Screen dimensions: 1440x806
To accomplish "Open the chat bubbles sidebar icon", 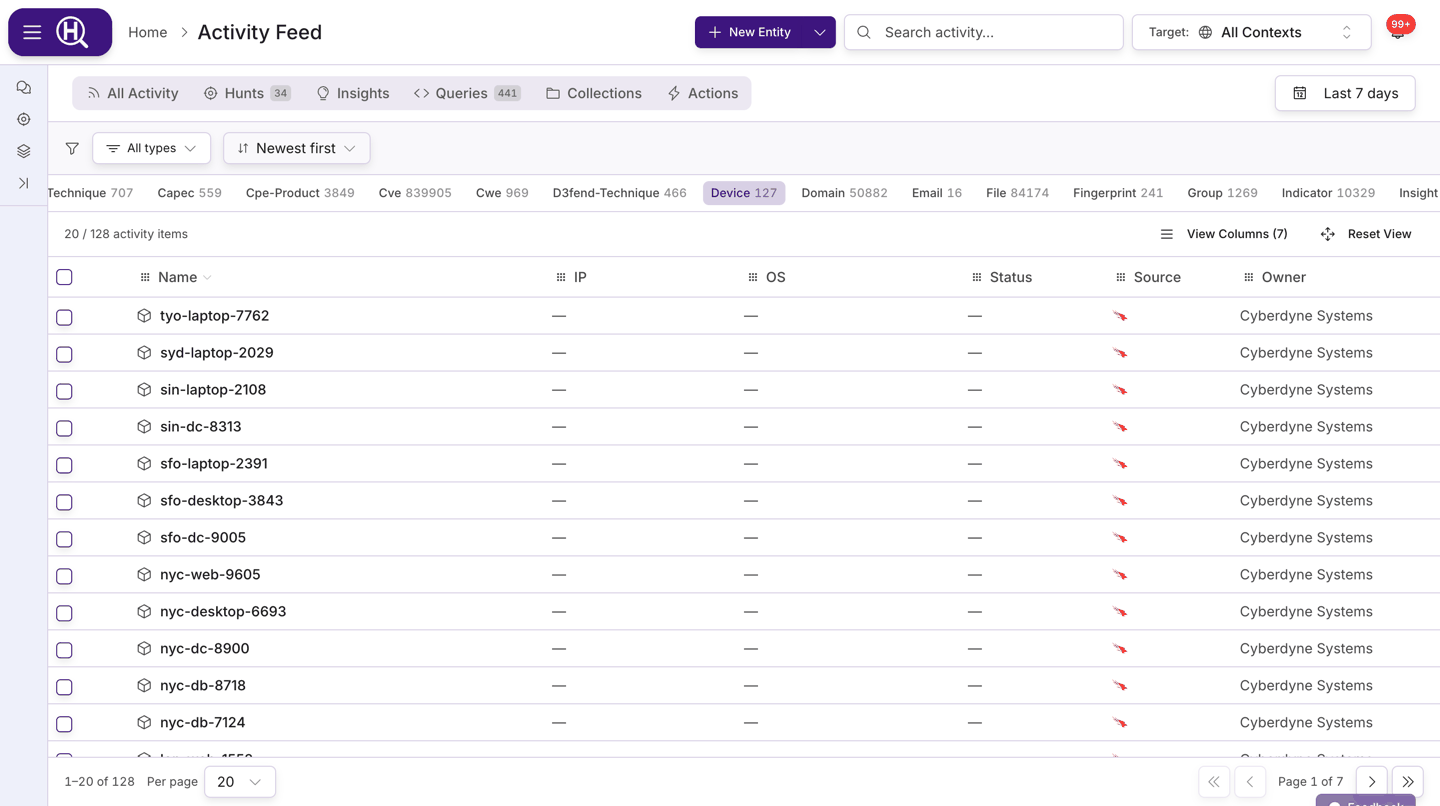I will 24,88.
